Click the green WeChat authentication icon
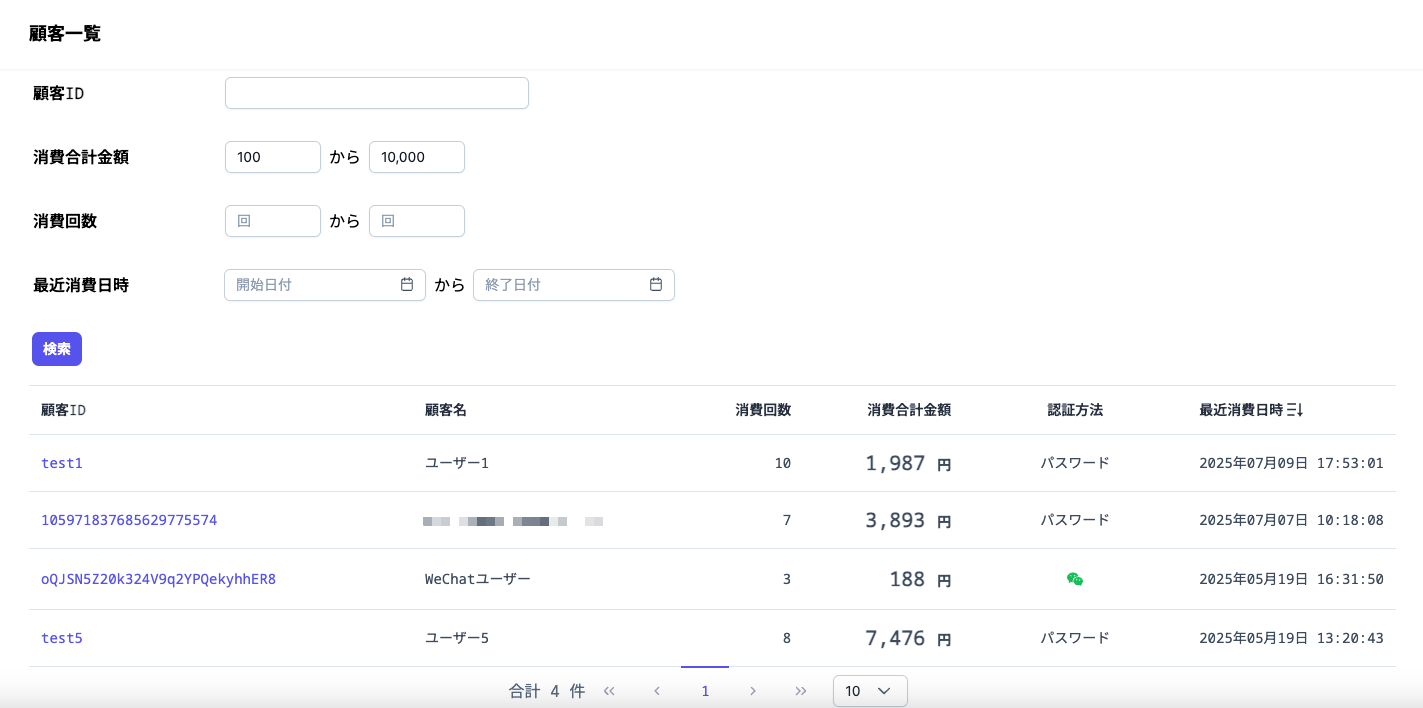Viewport: 1423px width, 708px height. 1075,579
